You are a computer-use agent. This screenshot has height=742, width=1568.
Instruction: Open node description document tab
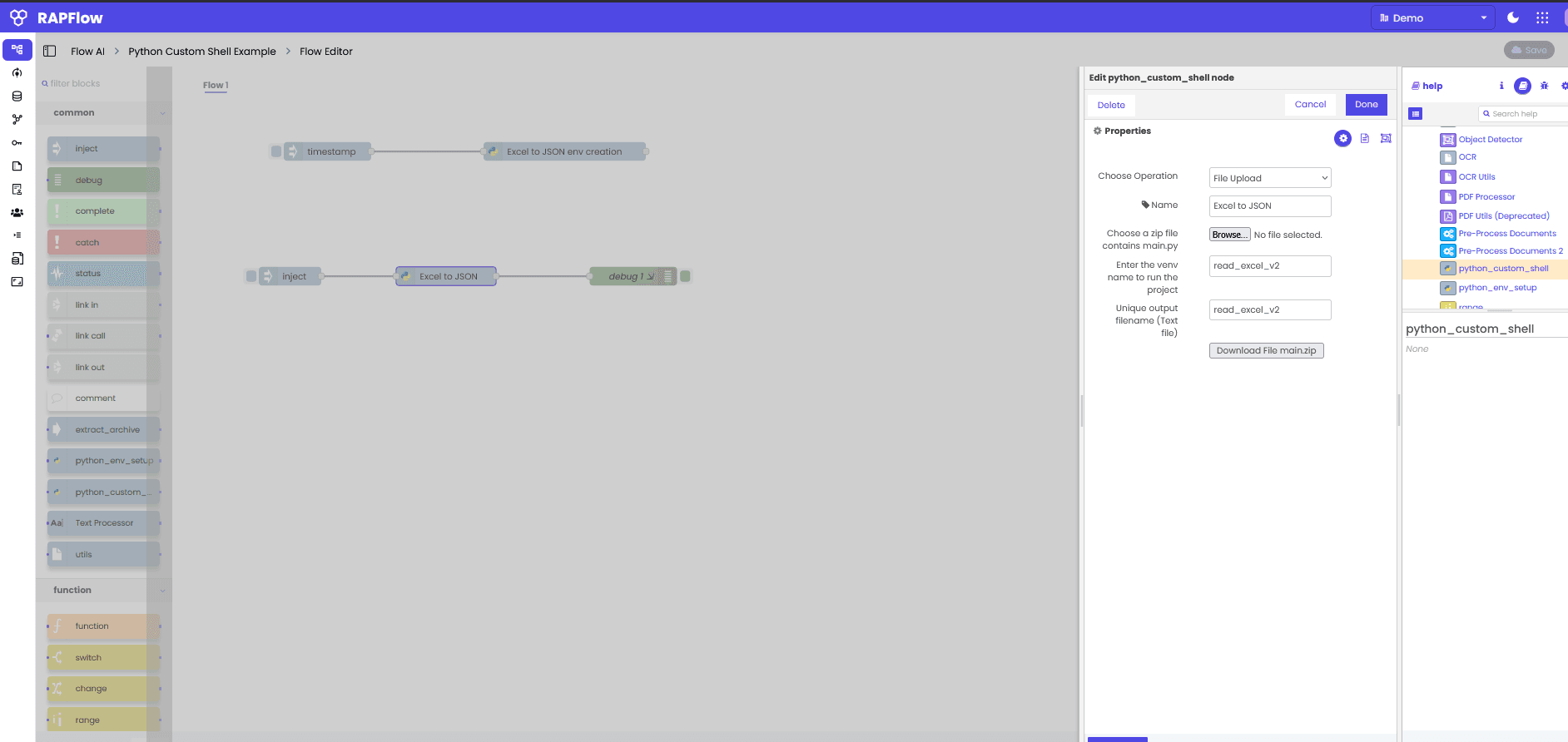coord(1365,139)
